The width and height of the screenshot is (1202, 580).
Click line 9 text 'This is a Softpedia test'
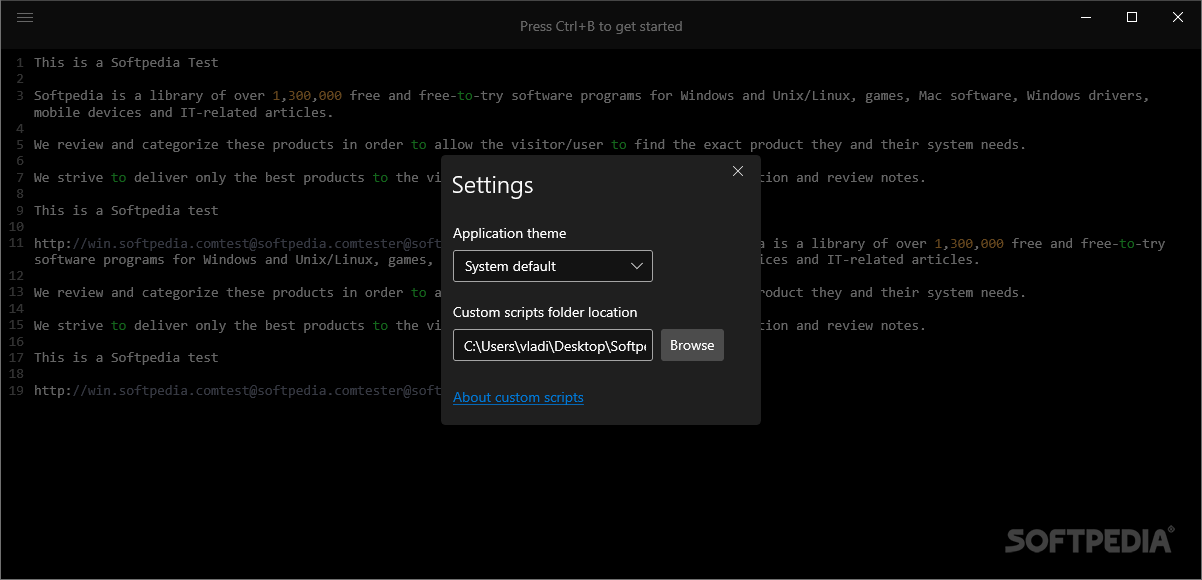[x=126, y=210]
